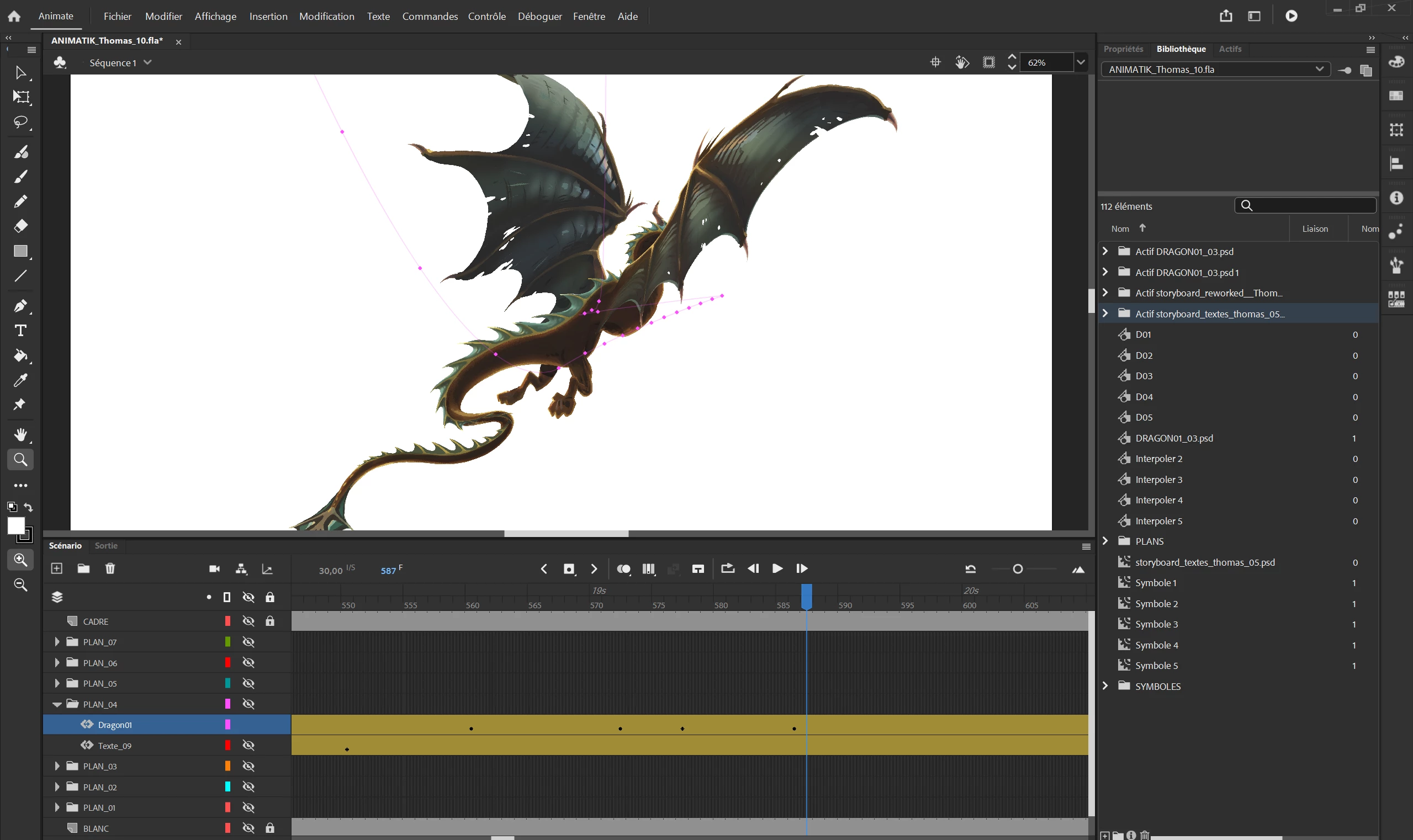
Task: Select the Eraser tool
Action: click(x=20, y=226)
